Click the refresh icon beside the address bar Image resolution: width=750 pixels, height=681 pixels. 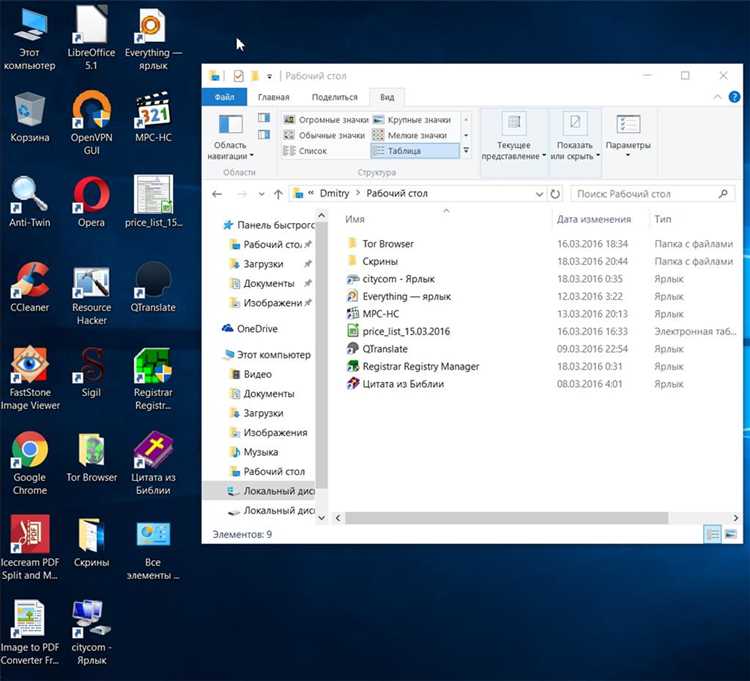tap(555, 194)
